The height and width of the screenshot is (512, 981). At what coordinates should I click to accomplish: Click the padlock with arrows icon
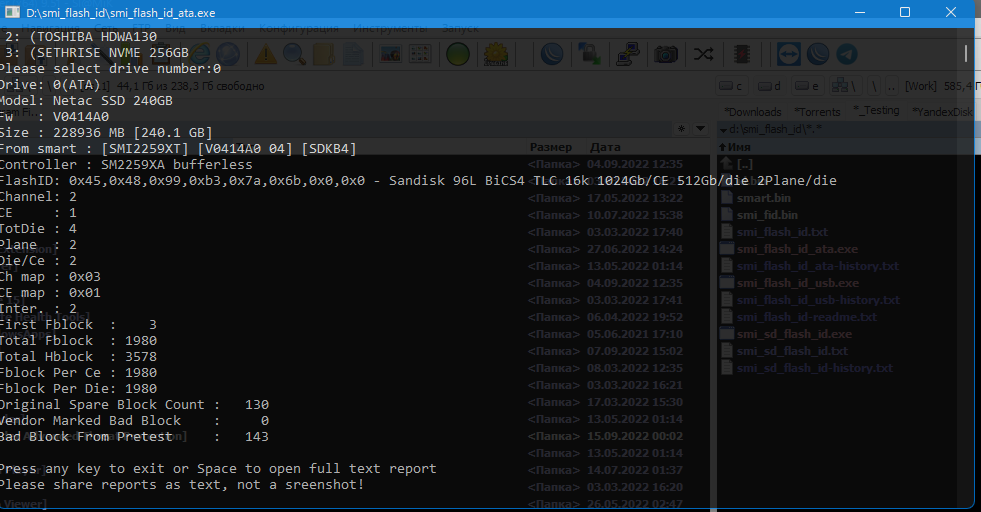(x=589, y=54)
